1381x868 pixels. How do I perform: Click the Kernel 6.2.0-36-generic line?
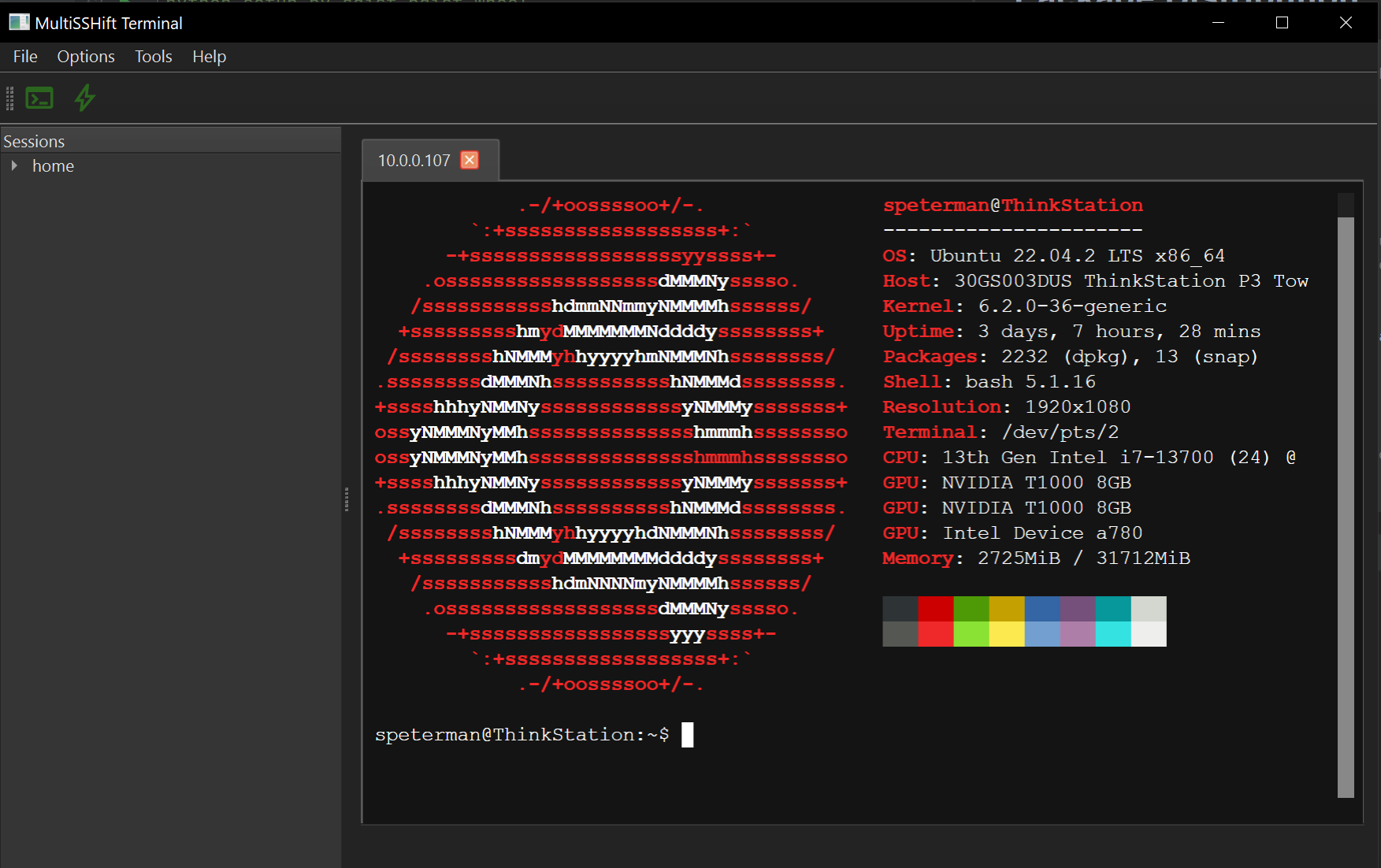point(1025,306)
